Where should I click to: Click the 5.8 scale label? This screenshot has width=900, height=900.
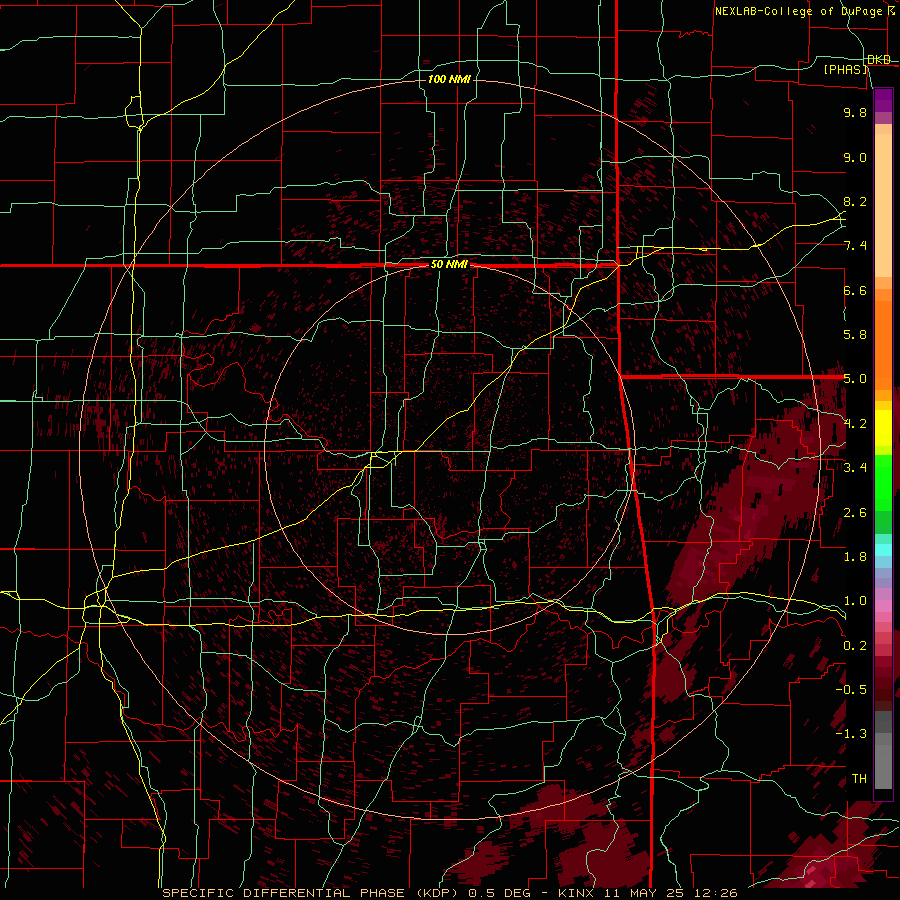[855, 335]
